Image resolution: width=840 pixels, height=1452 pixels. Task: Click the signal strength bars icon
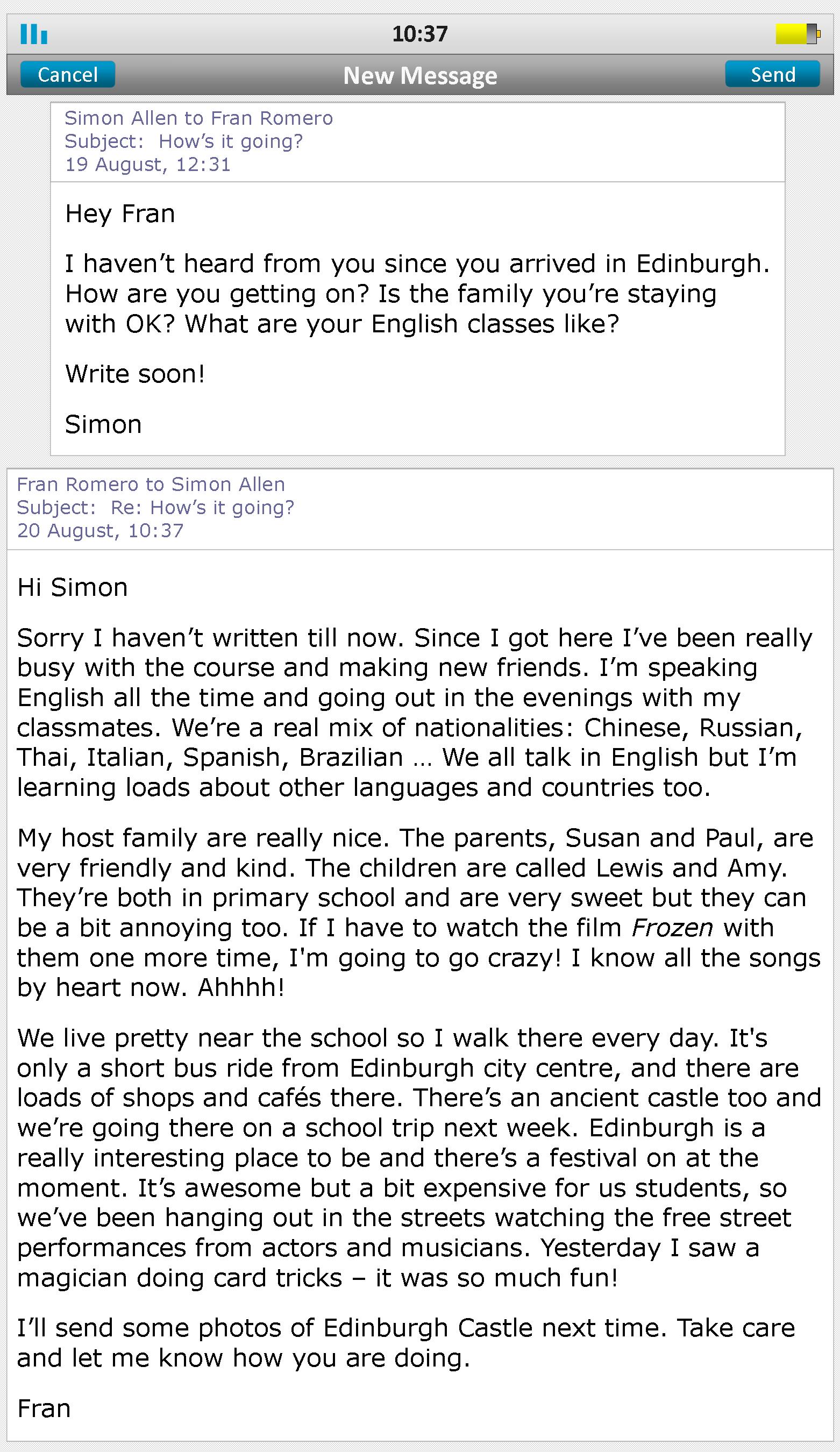[33, 34]
